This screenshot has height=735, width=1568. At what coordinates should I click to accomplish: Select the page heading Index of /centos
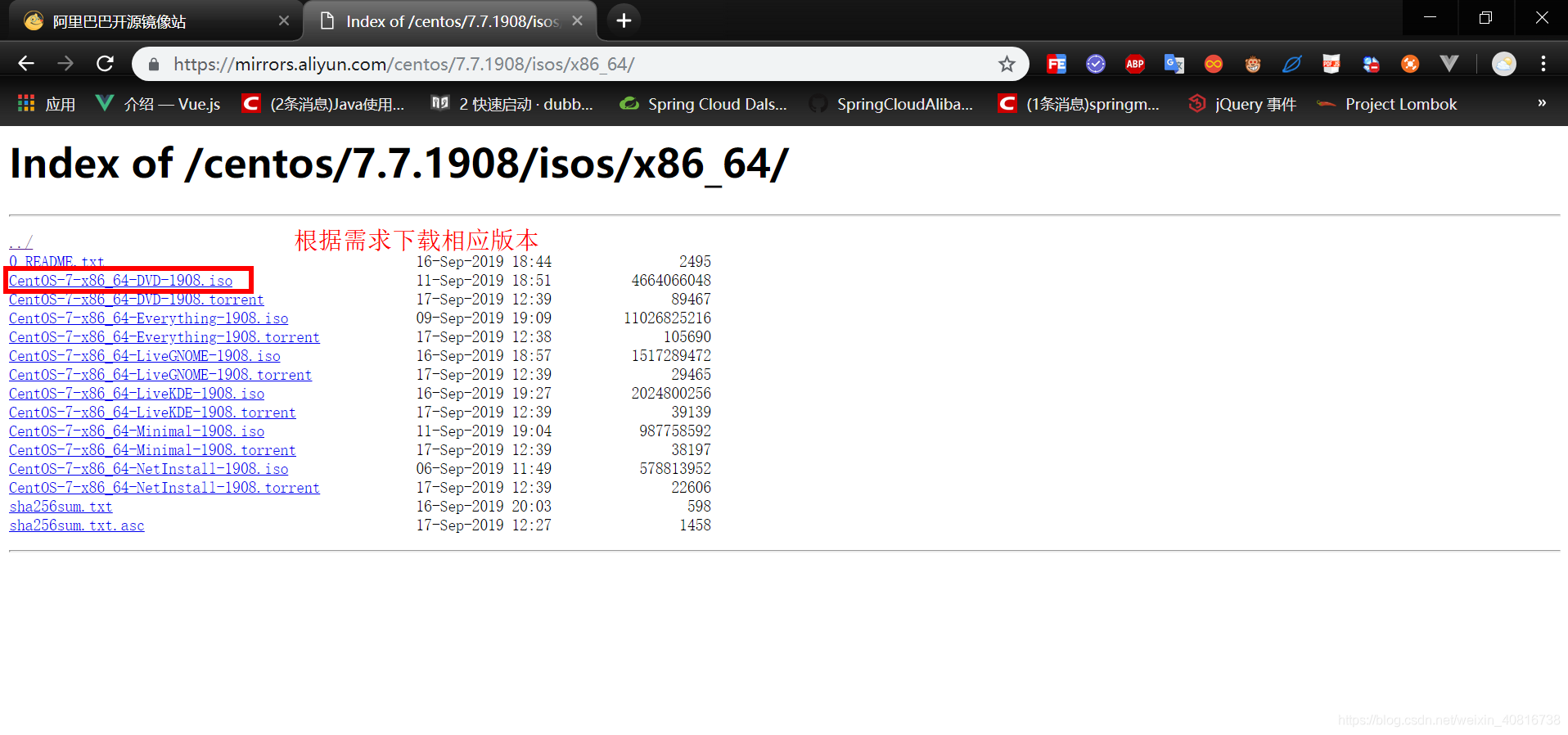(x=399, y=164)
